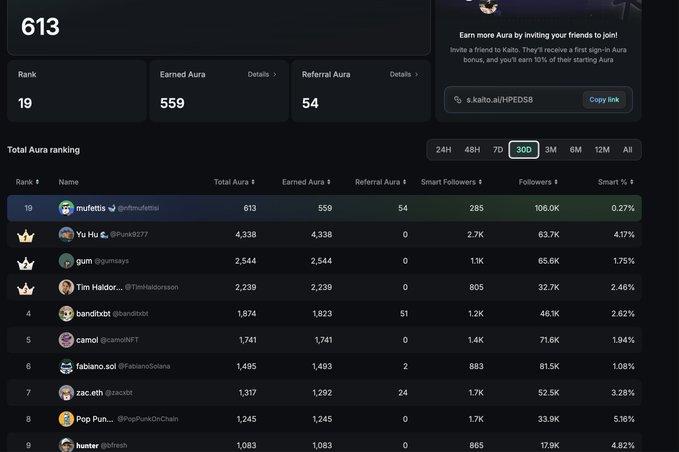Switch ranking period to 48H
Viewport: 679px width, 452px height.
pyautogui.click(x=472, y=150)
